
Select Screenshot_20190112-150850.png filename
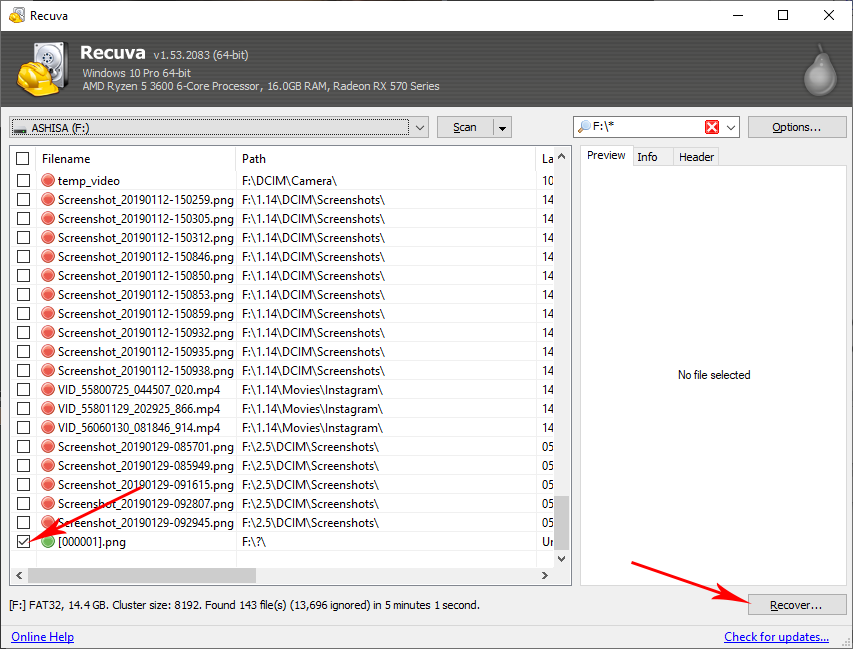point(146,276)
